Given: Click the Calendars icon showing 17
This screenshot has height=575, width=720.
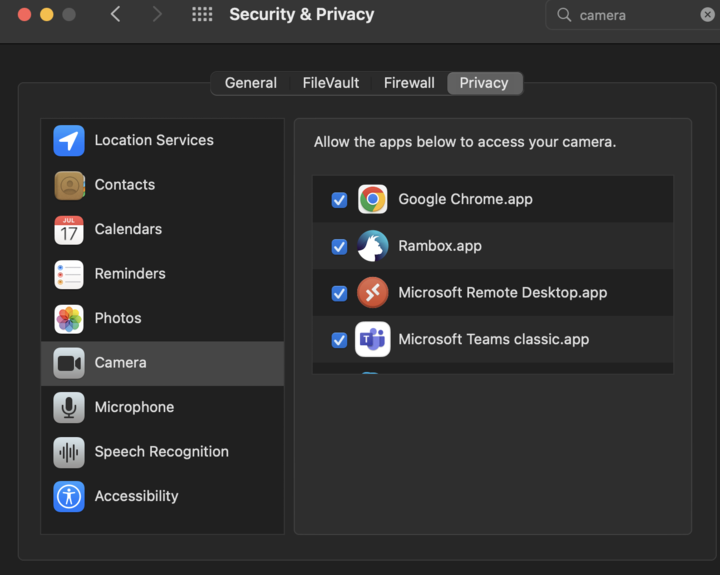Looking at the screenshot, I should (x=69, y=230).
